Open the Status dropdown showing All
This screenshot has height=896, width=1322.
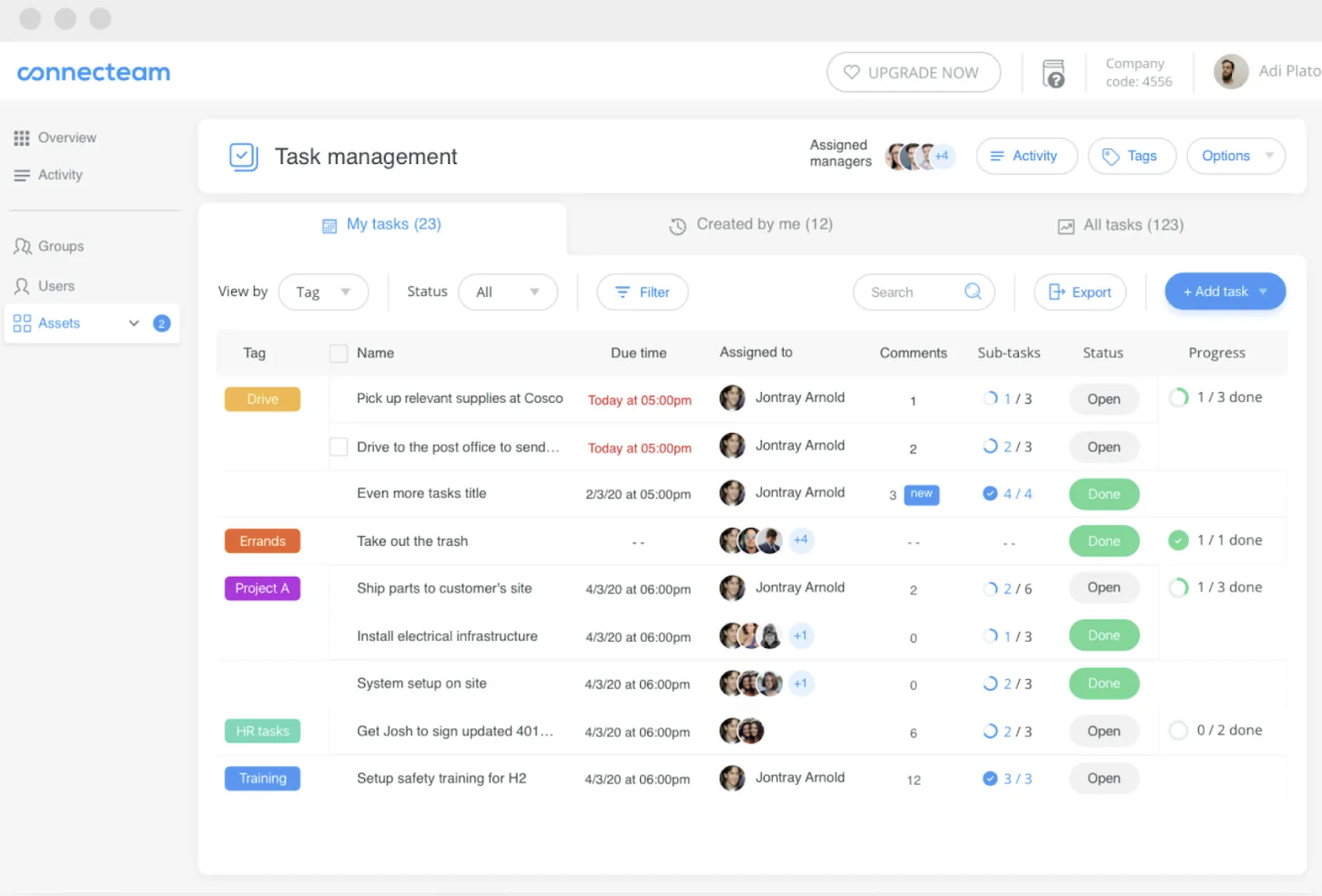tap(508, 292)
